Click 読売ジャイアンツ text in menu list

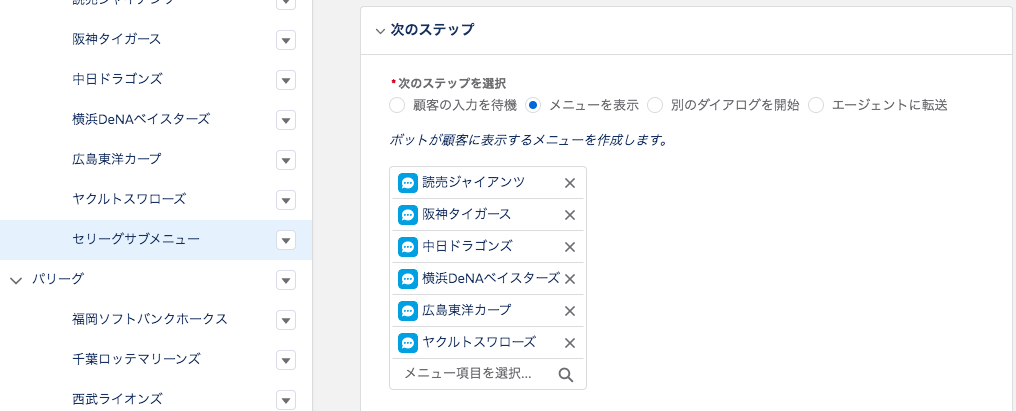(473, 182)
